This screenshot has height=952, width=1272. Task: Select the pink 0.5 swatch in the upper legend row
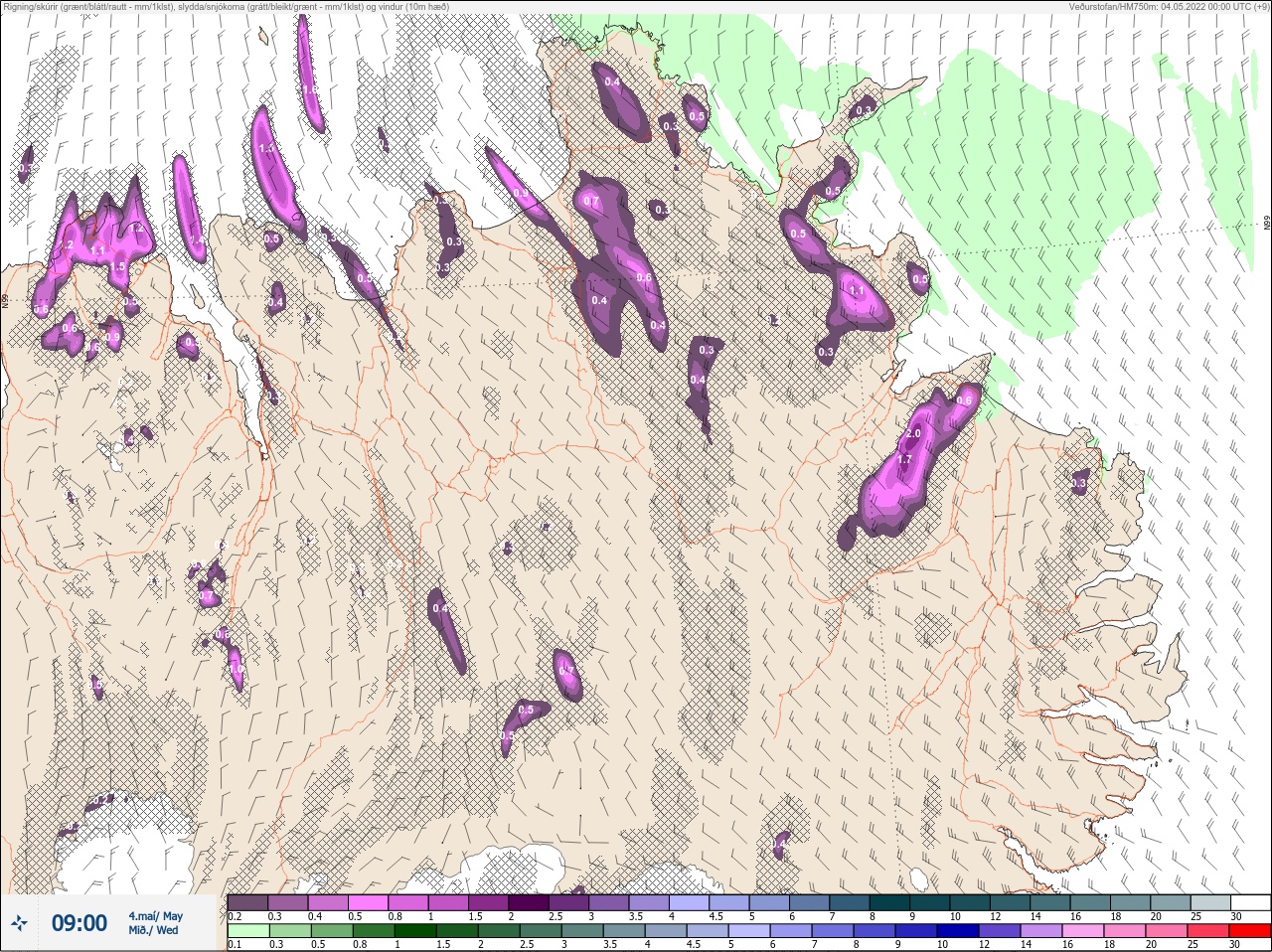coord(369,902)
